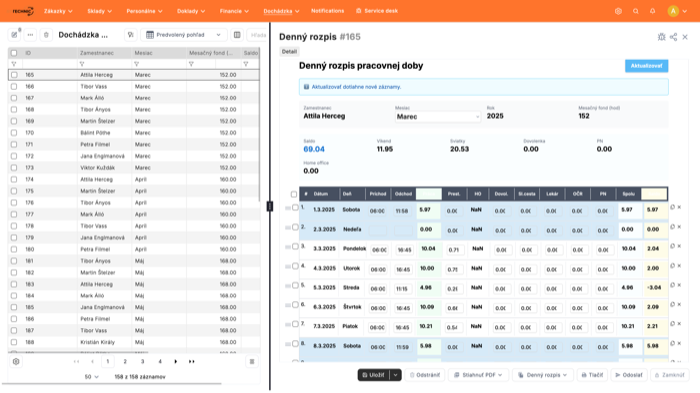Click the hamburger menu icon at list bottom
This screenshot has height=393, width=700.
(x=252, y=362)
